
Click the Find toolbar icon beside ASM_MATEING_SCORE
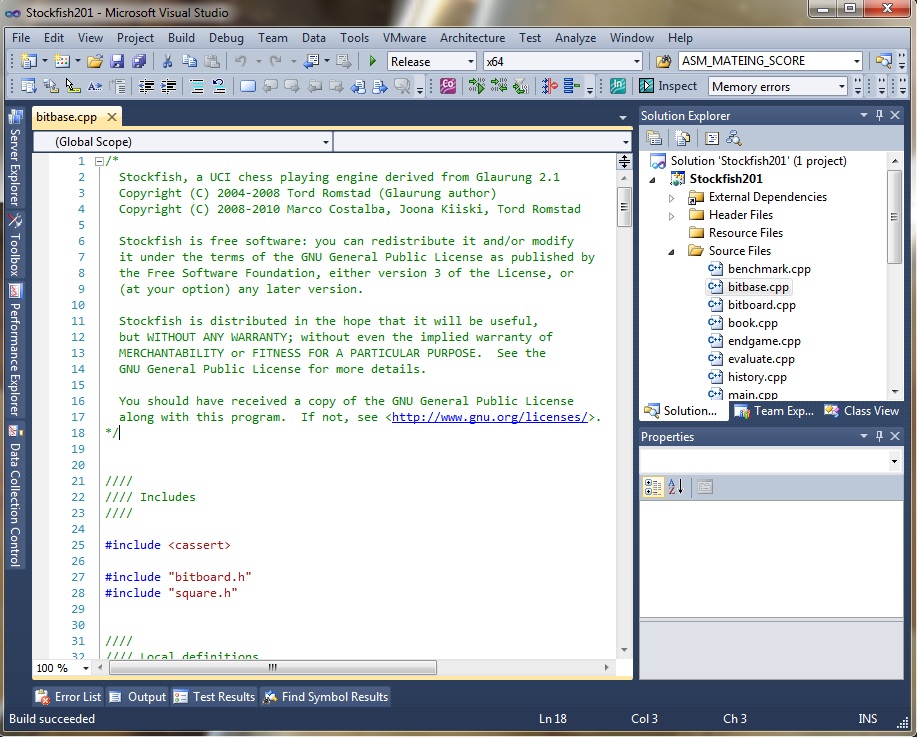(663, 61)
